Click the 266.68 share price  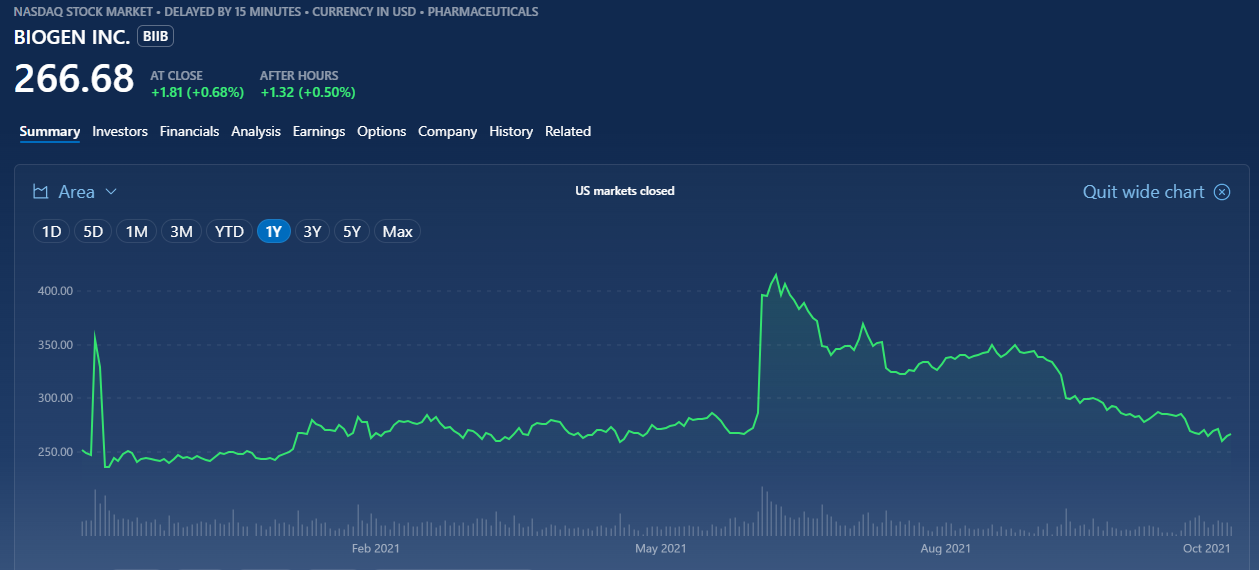pyautogui.click(x=74, y=79)
